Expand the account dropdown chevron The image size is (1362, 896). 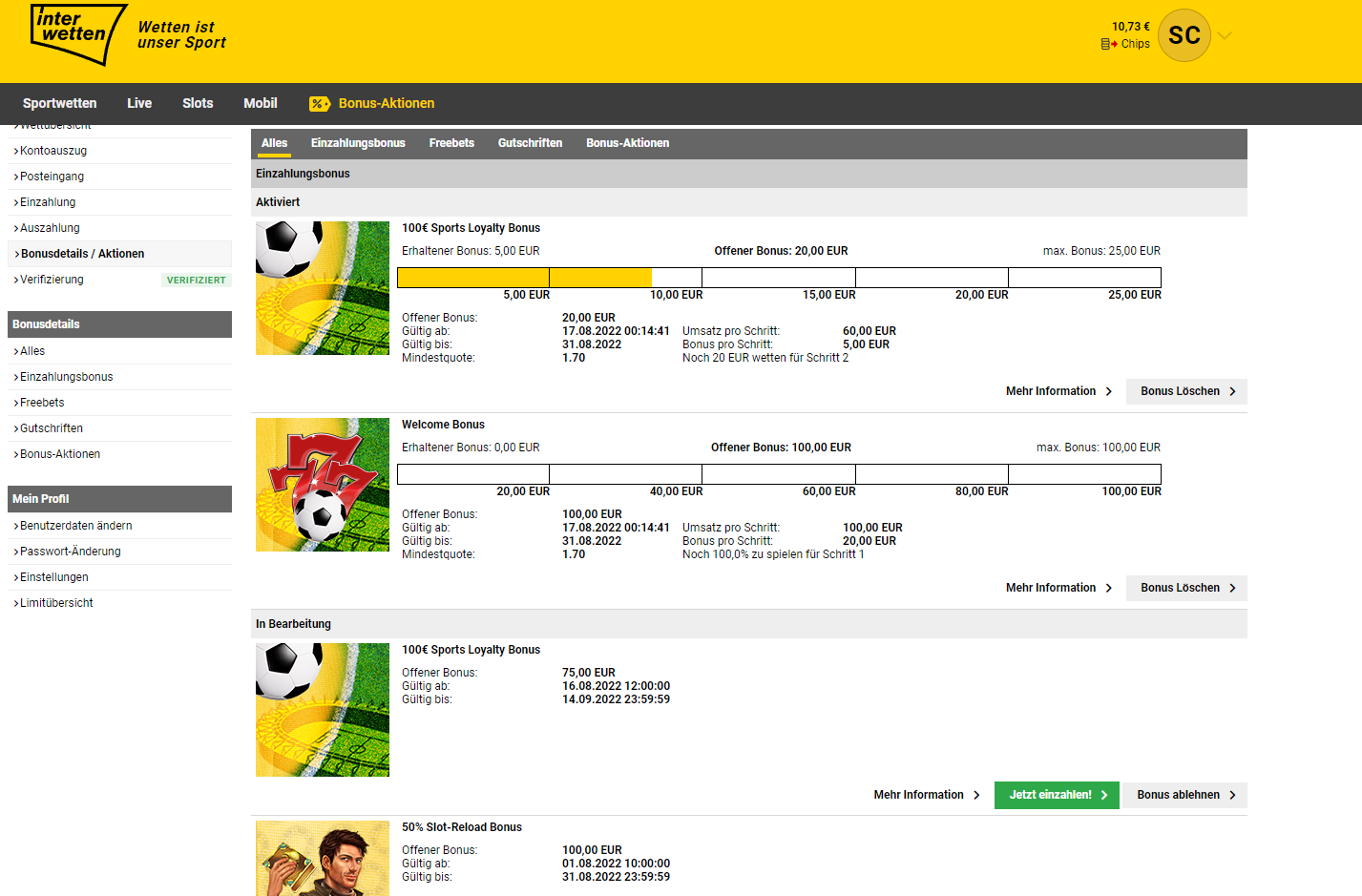click(x=1225, y=36)
